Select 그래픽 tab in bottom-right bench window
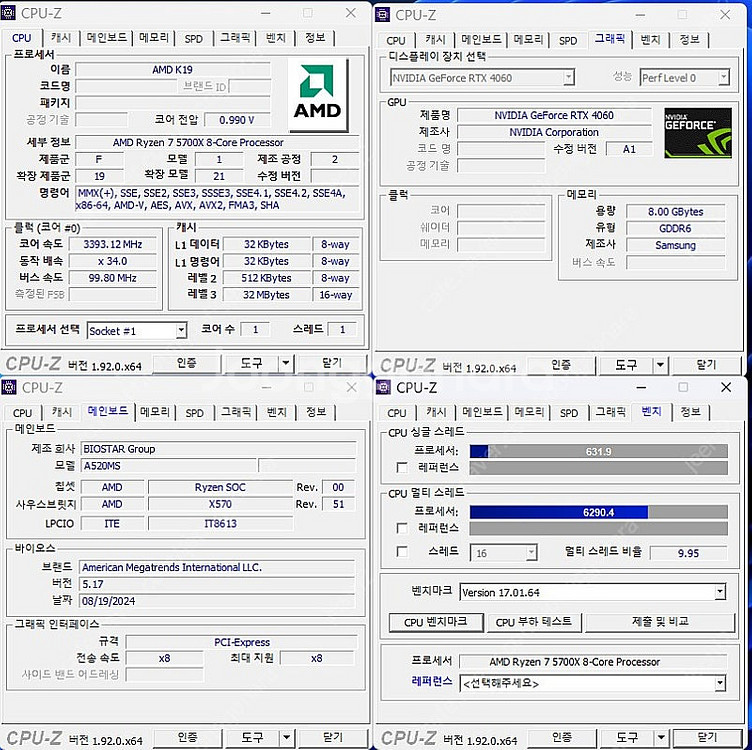The width and height of the screenshot is (752, 750). pyautogui.click(x=610, y=412)
